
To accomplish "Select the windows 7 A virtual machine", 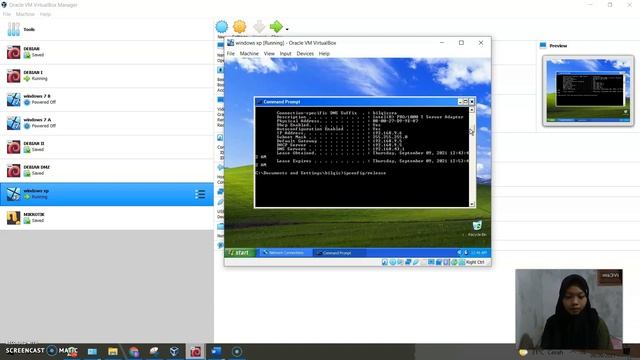I will tap(107, 123).
